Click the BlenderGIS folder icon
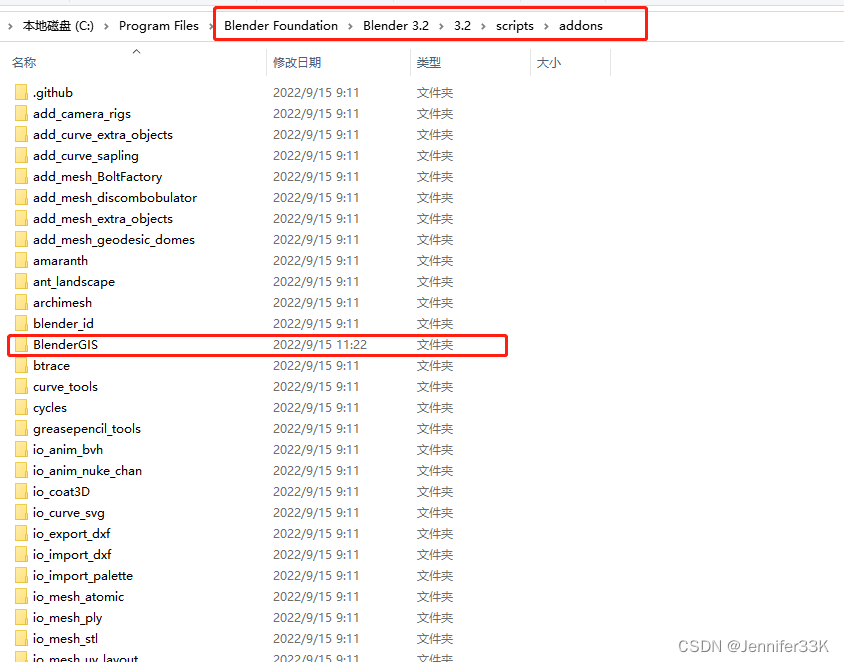Screen dimensions: 844x662 point(21,344)
